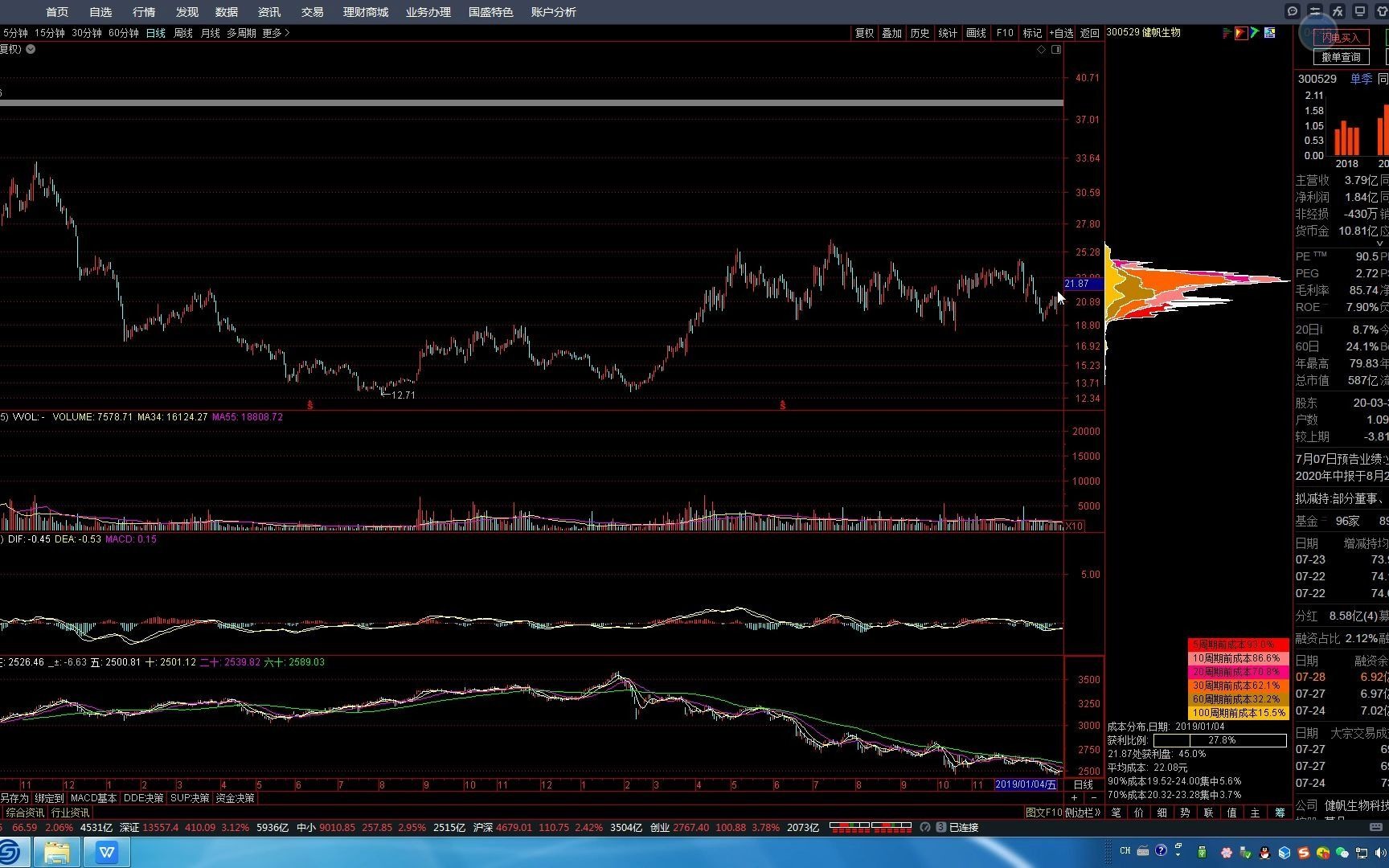The width and height of the screenshot is (1389, 868).
Task: Click the red-yellow arrow icon beside 健帆生物
Action: click(x=1241, y=33)
